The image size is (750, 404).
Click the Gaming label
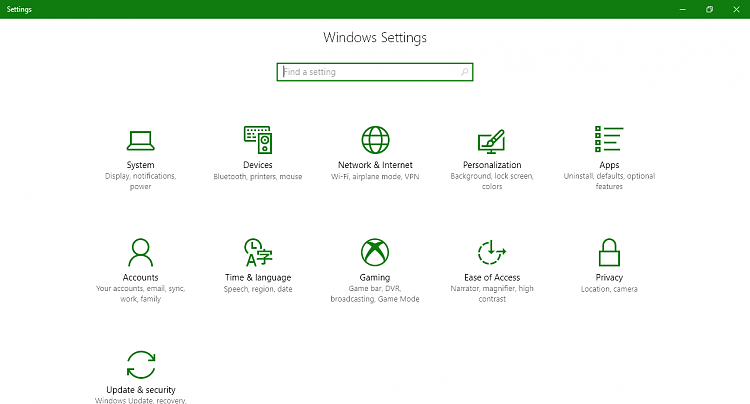click(375, 277)
